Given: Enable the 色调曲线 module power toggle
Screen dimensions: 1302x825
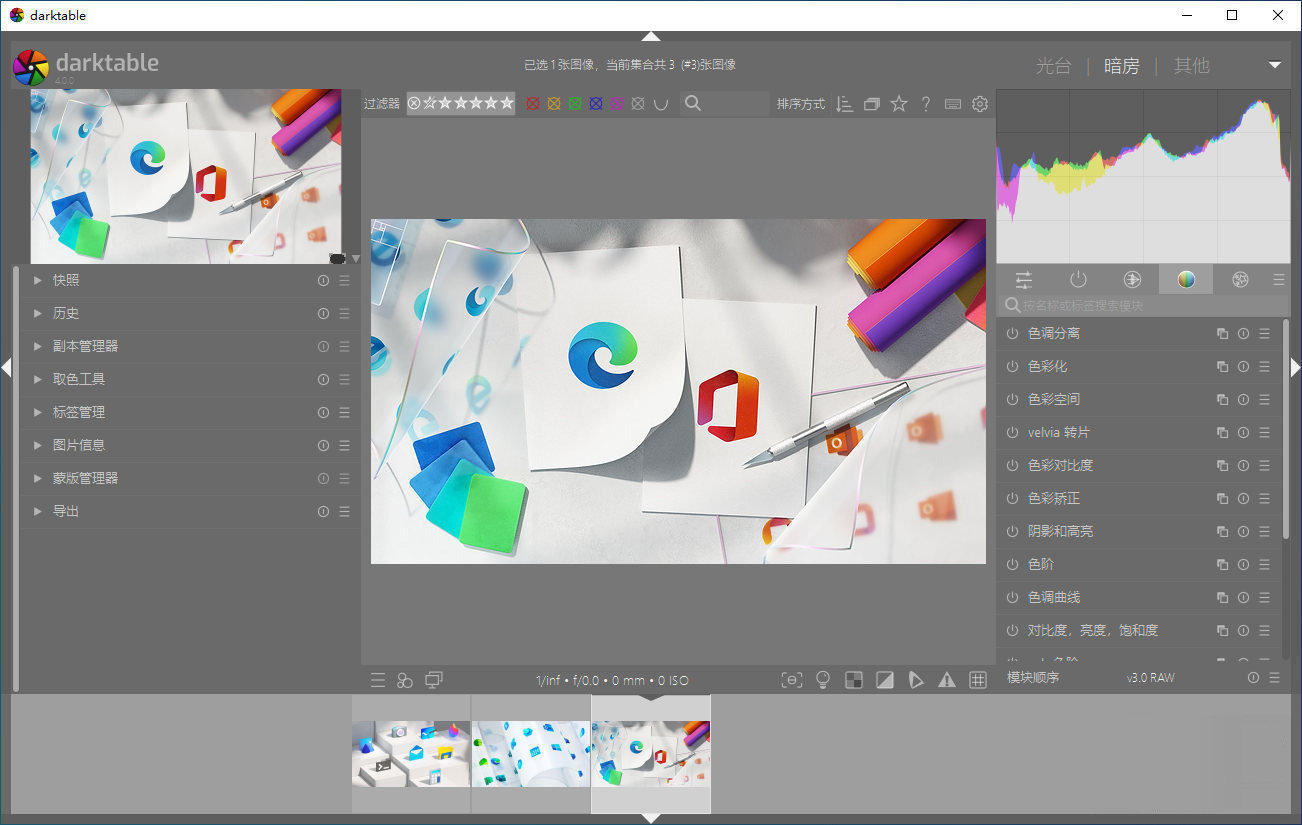Looking at the screenshot, I should (1011, 597).
